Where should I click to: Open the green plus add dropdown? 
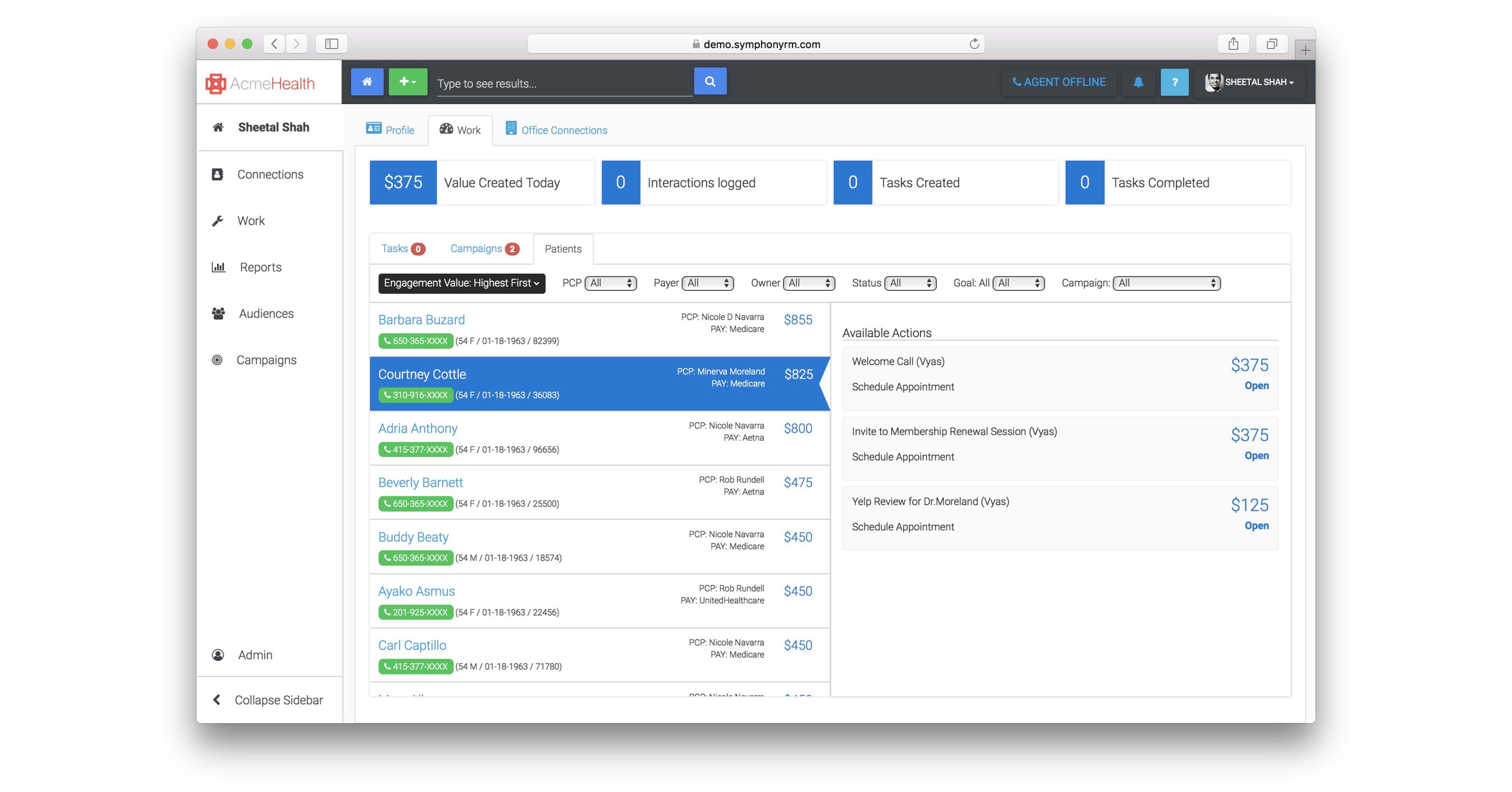[x=407, y=82]
